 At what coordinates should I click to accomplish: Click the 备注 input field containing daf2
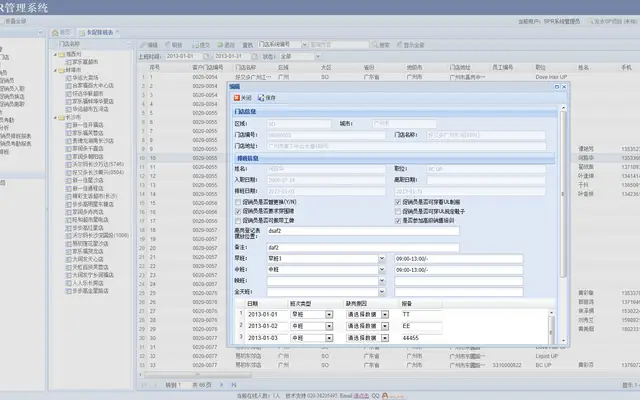pos(363,247)
